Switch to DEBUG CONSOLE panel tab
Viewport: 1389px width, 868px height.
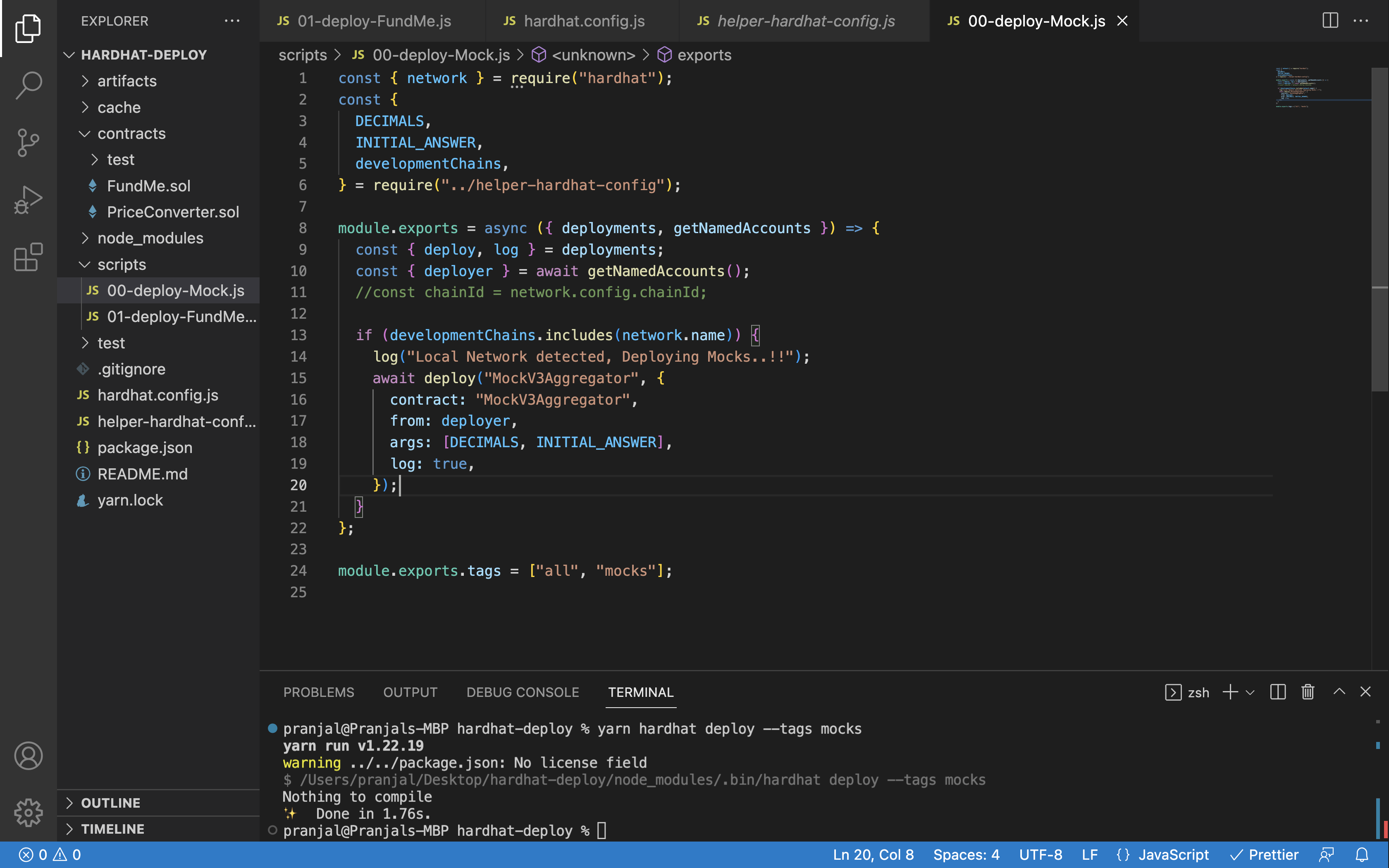tap(522, 692)
